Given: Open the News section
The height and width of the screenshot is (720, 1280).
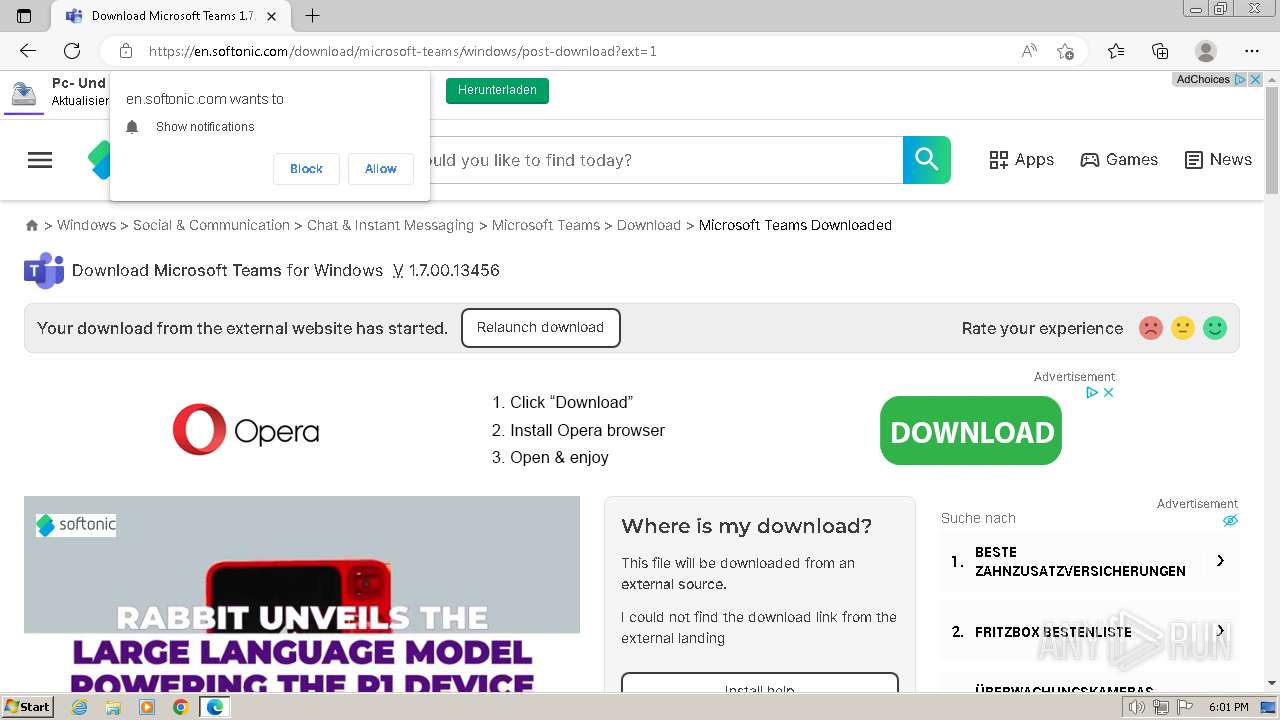Looking at the screenshot, I should point(1218,160).
